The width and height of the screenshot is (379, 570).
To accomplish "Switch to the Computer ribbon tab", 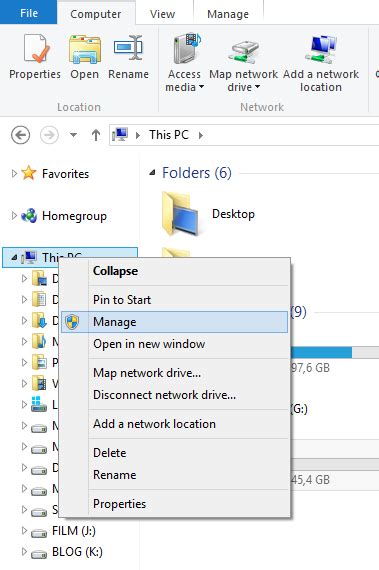I will [x=96, y=14].
